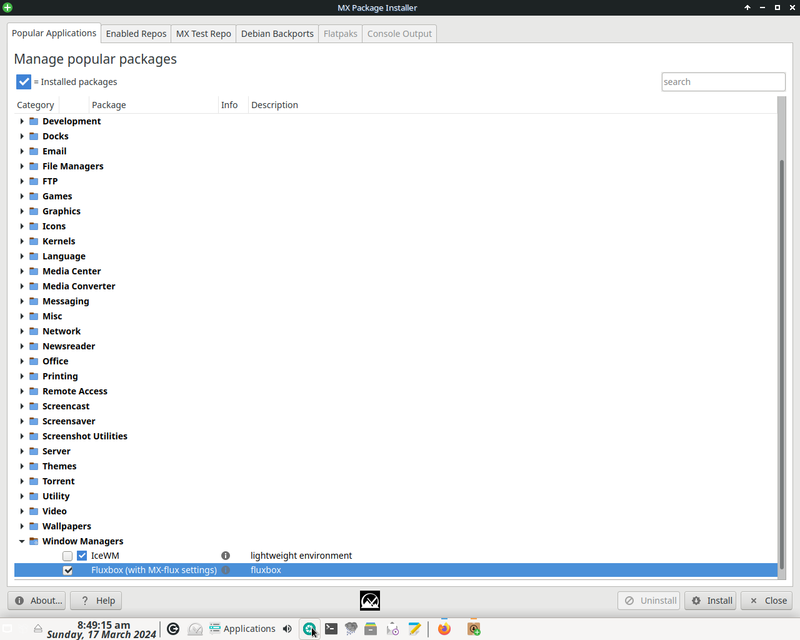This screenshot has width=800, height=640.
Task: Click the green plus window menu icon
Action: 8,8
